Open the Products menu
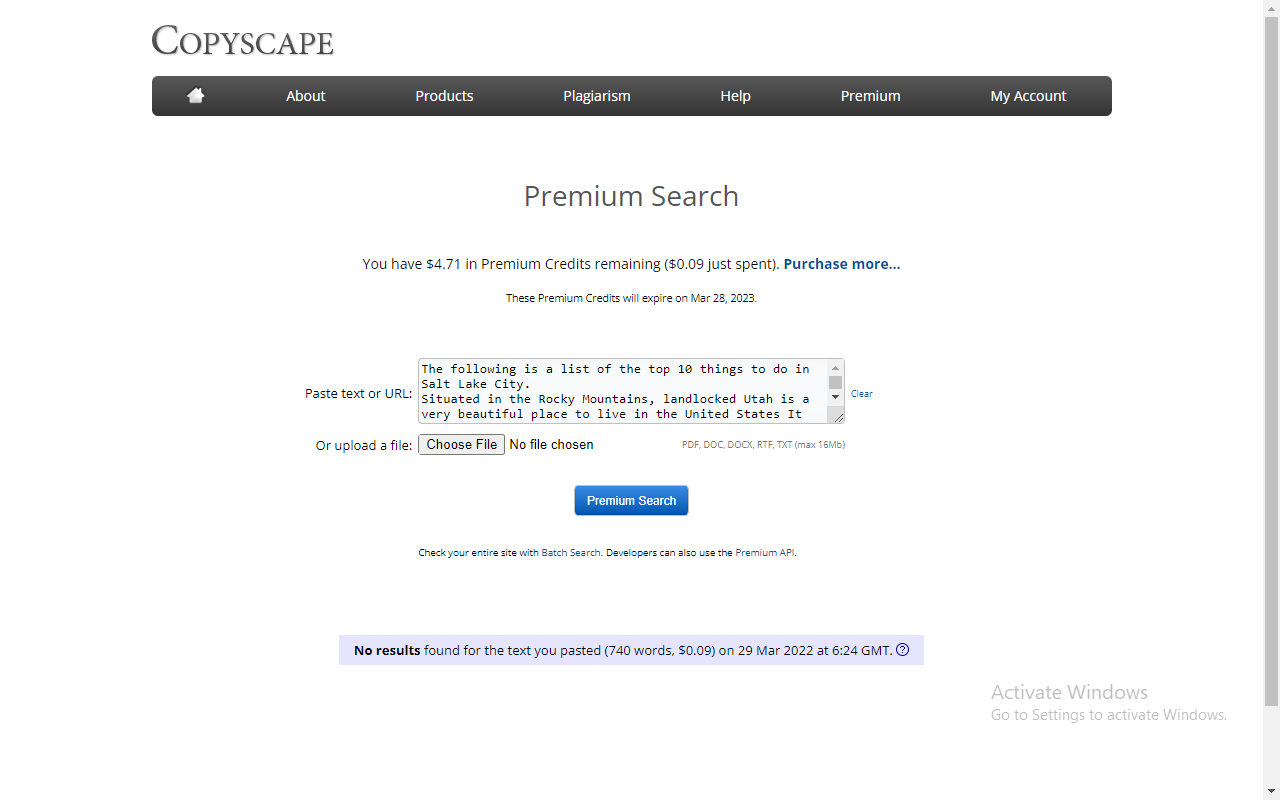The image size is (1280, 800). coord(444,96)
